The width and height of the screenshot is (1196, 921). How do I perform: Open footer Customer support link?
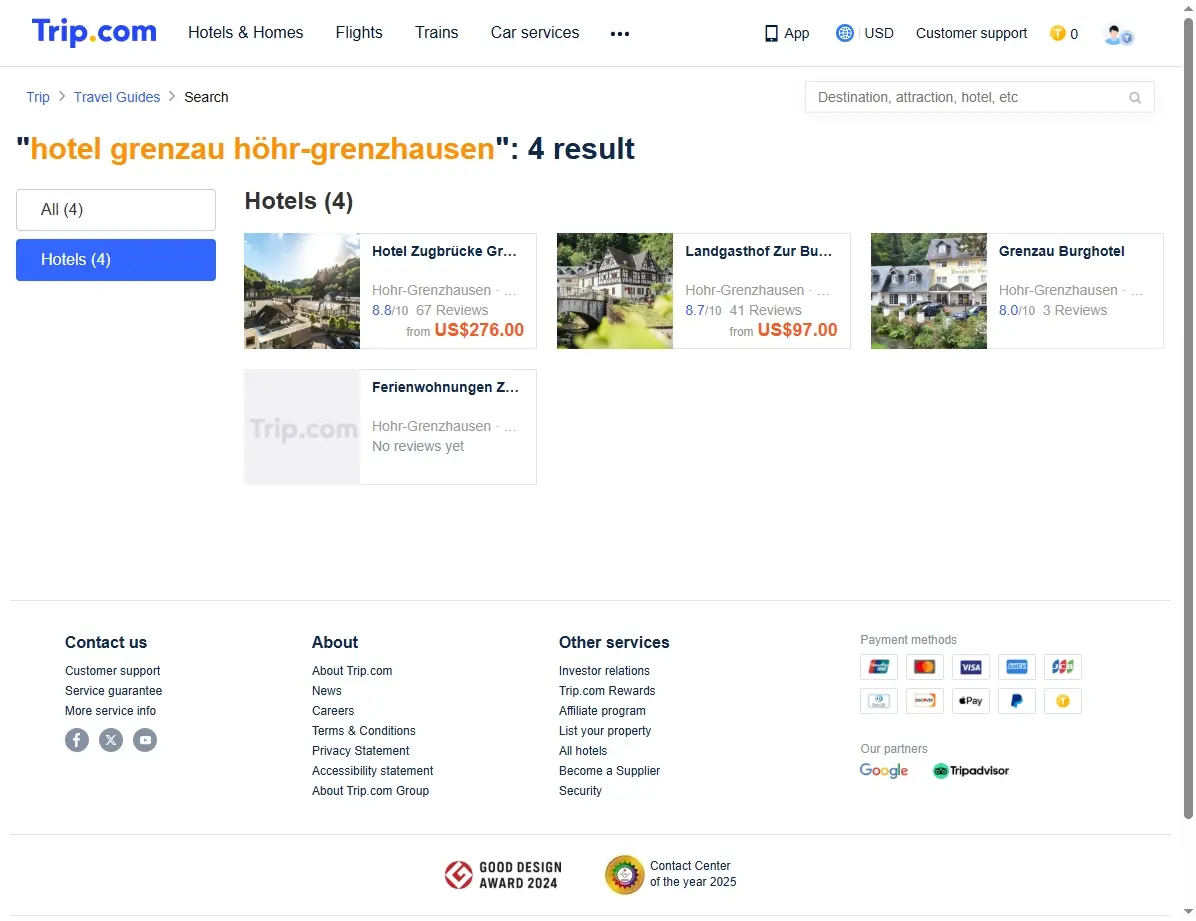pyautogui.click(x=113, y=671)
